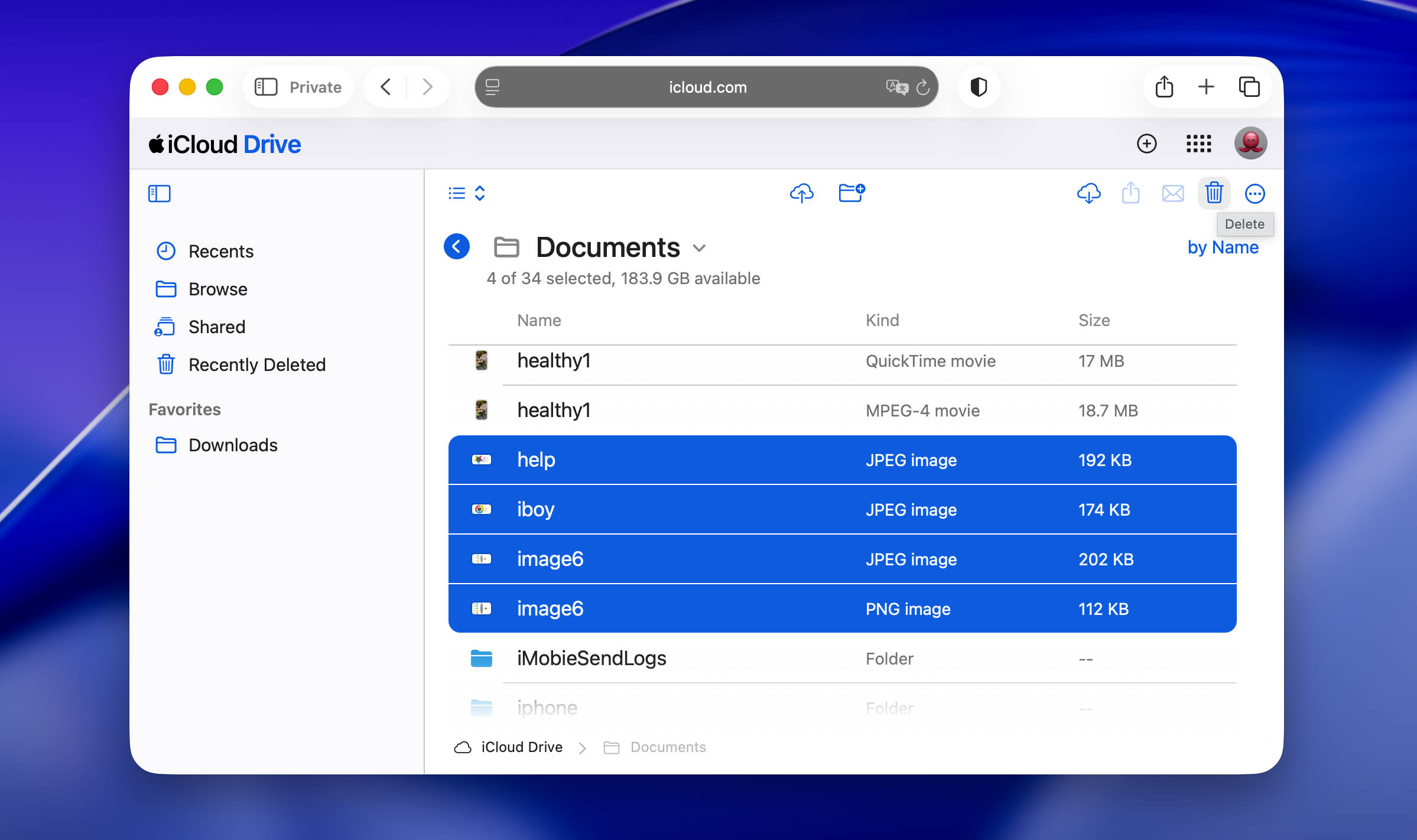Click the iboy JPEG image row
Image resolution: width=1417 pixels, height=840 pixels.
click(842, 510)
